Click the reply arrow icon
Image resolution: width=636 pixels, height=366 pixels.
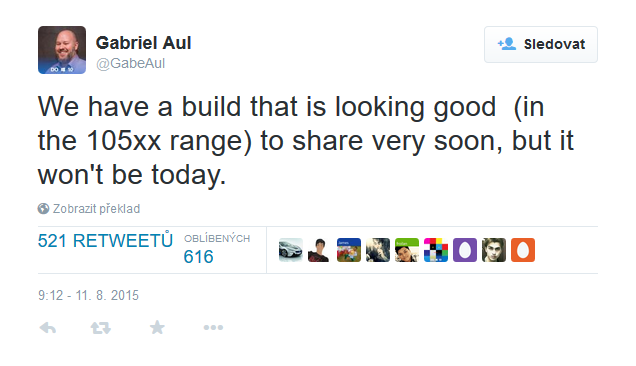coord(48,327)
